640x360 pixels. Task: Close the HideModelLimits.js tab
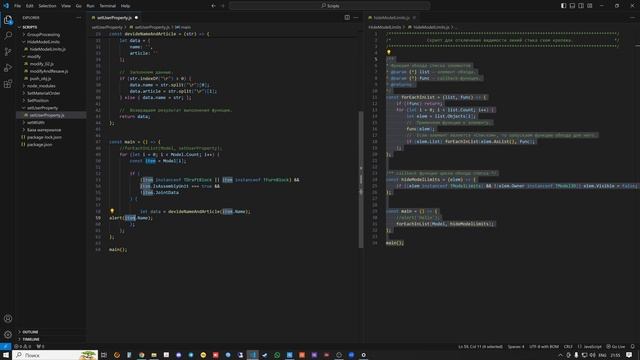coord(414,18)
